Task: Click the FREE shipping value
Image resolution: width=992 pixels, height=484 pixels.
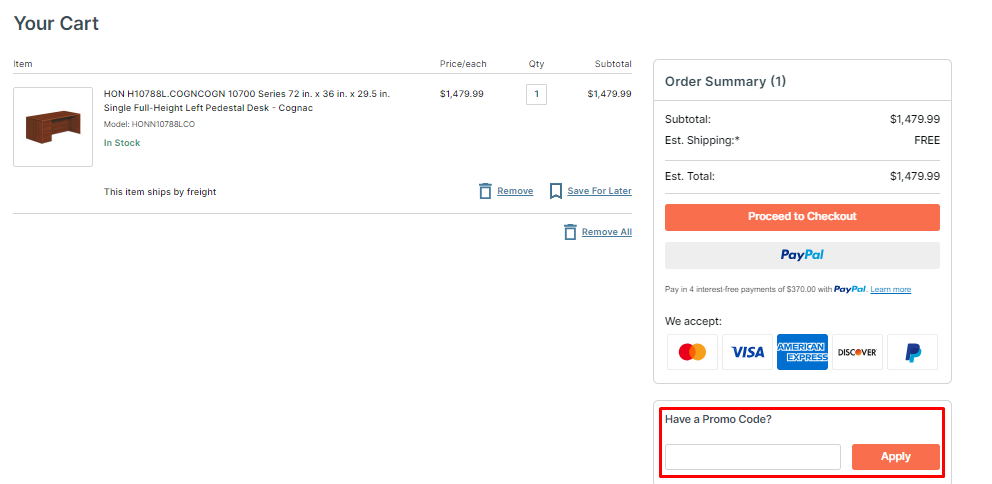Action: point(927,140)
